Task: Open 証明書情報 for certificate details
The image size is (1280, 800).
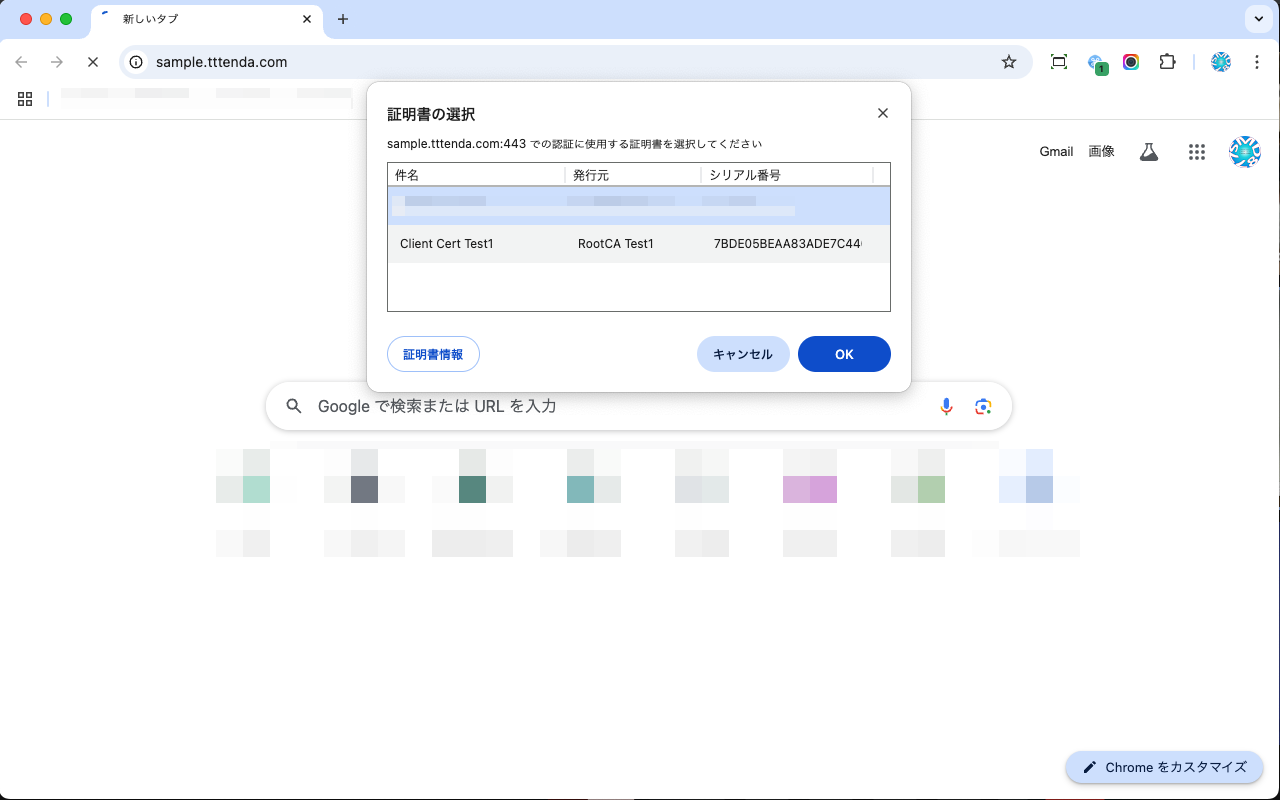Action: (x=433, y=354)
